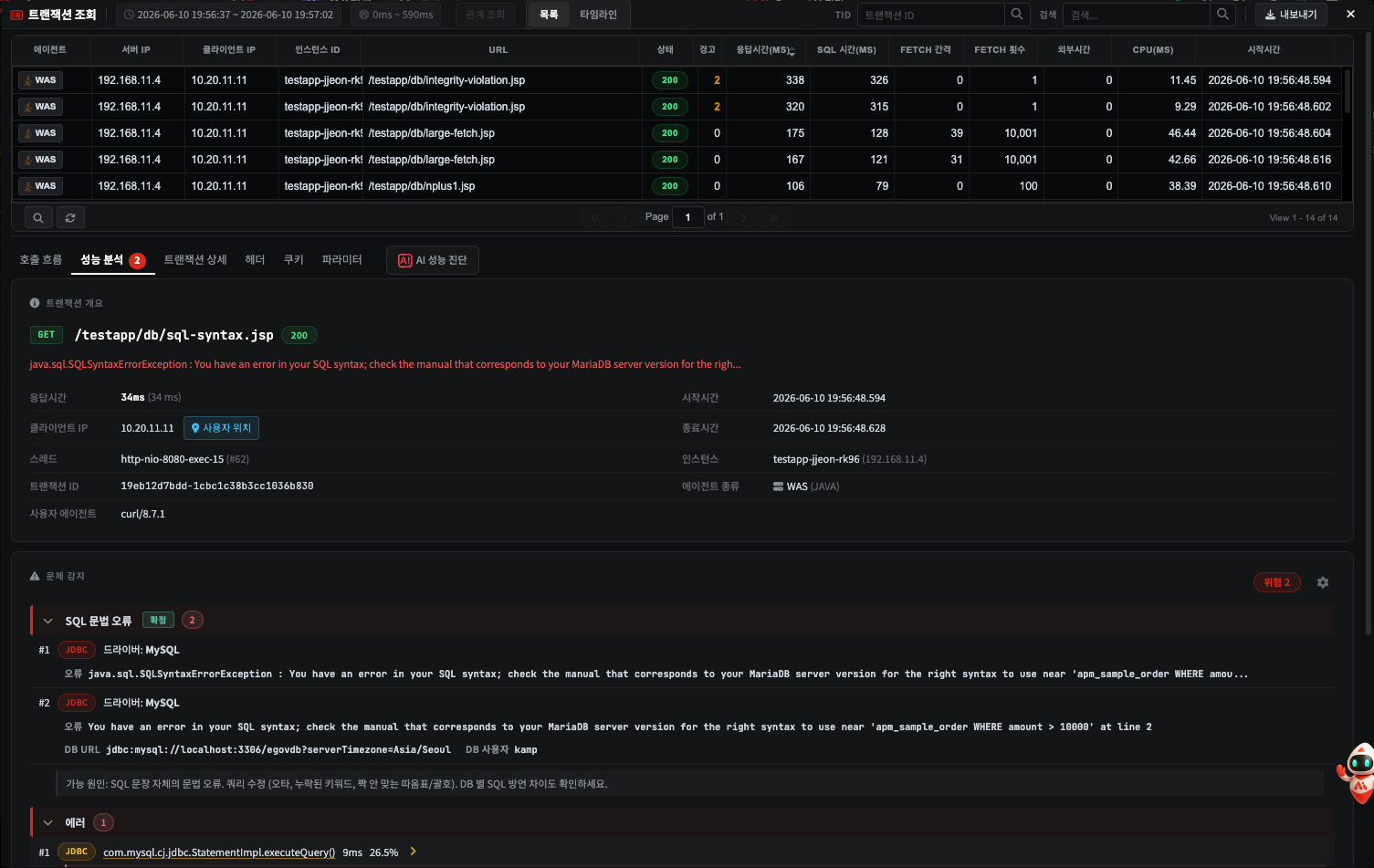1374x868 pixels.
Task: Click the 검색 text field
Action: (x=1137, y=15)
